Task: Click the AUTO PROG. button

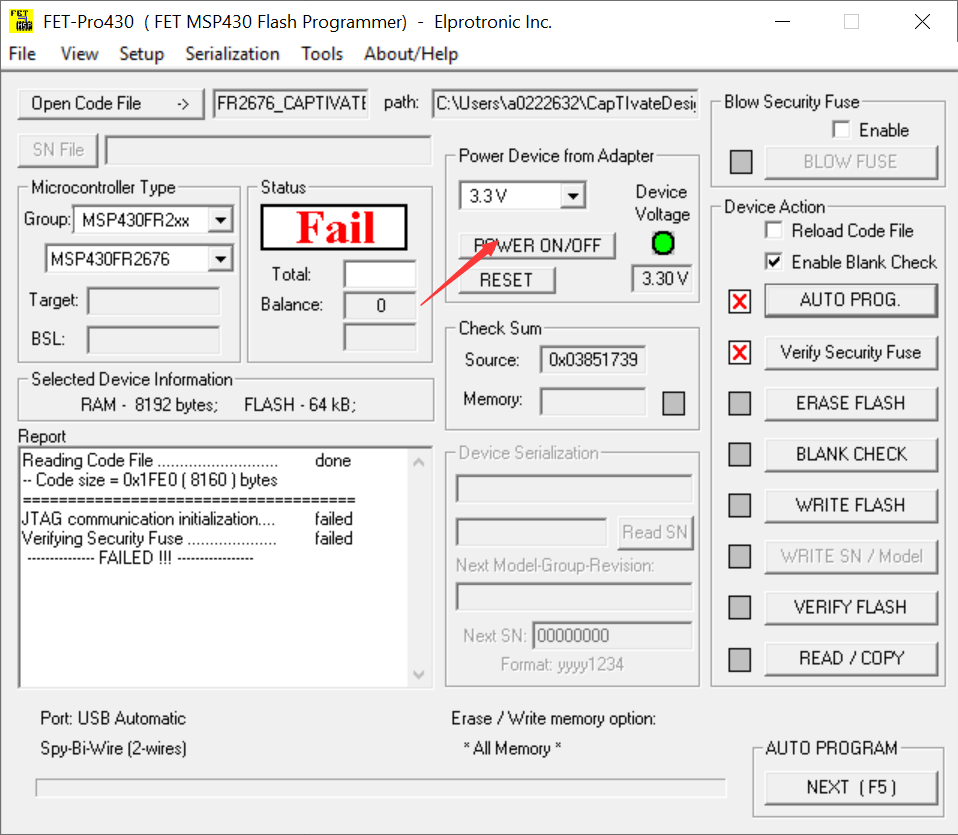Action: click(850, 300)
